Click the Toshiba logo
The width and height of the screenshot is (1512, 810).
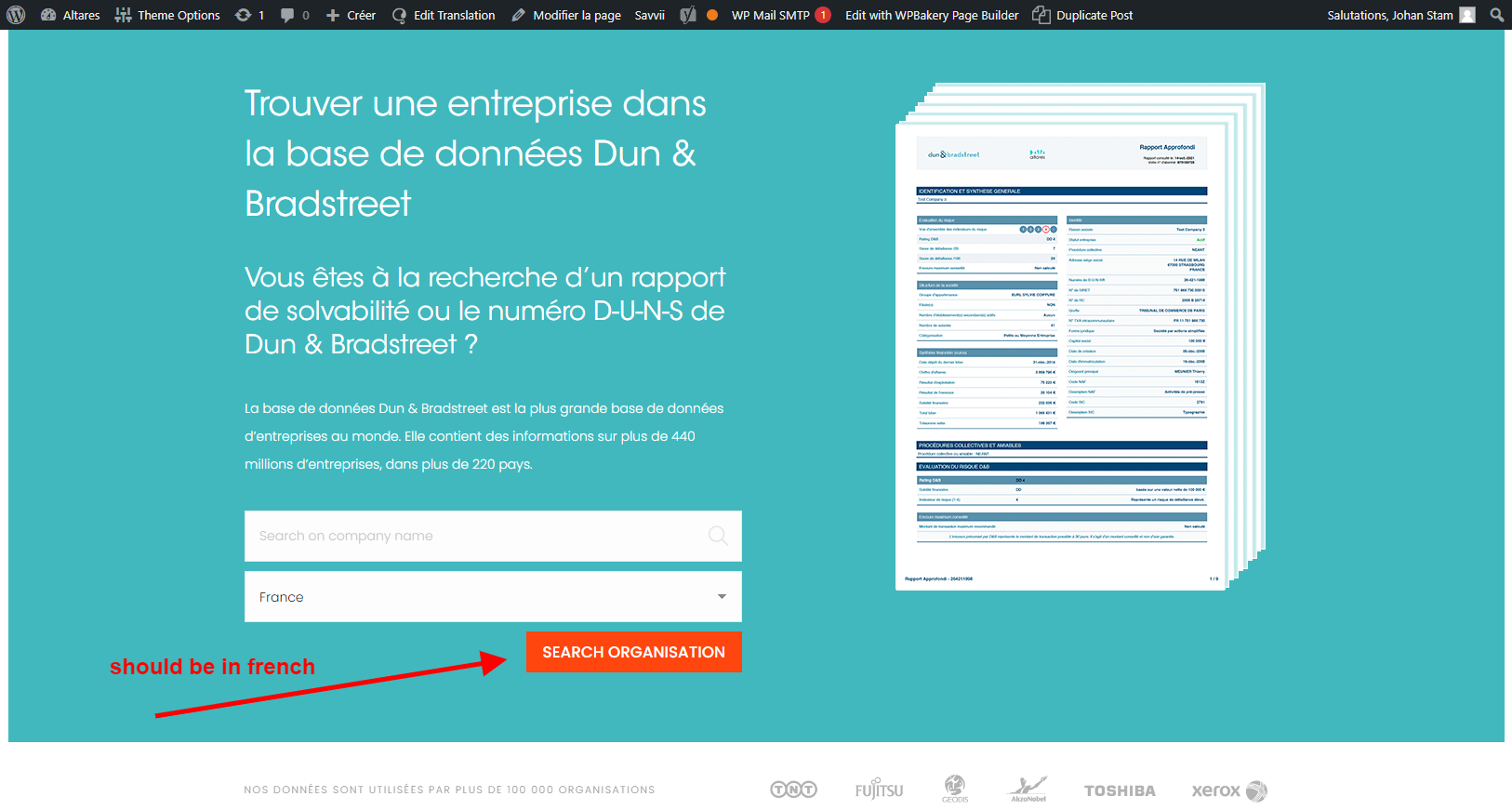click(1120, 790)
